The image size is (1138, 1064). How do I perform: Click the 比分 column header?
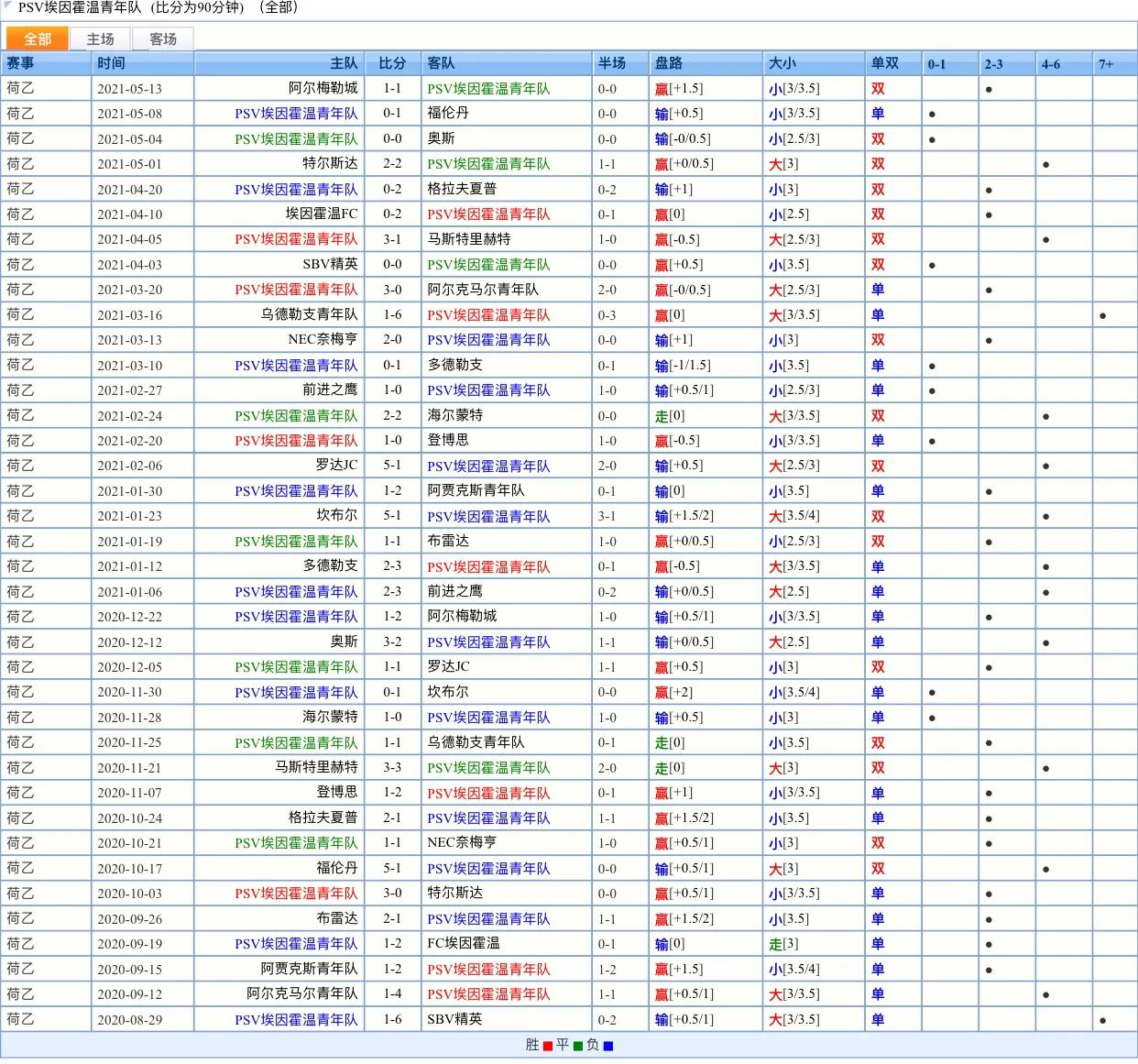tap(392, 63)
